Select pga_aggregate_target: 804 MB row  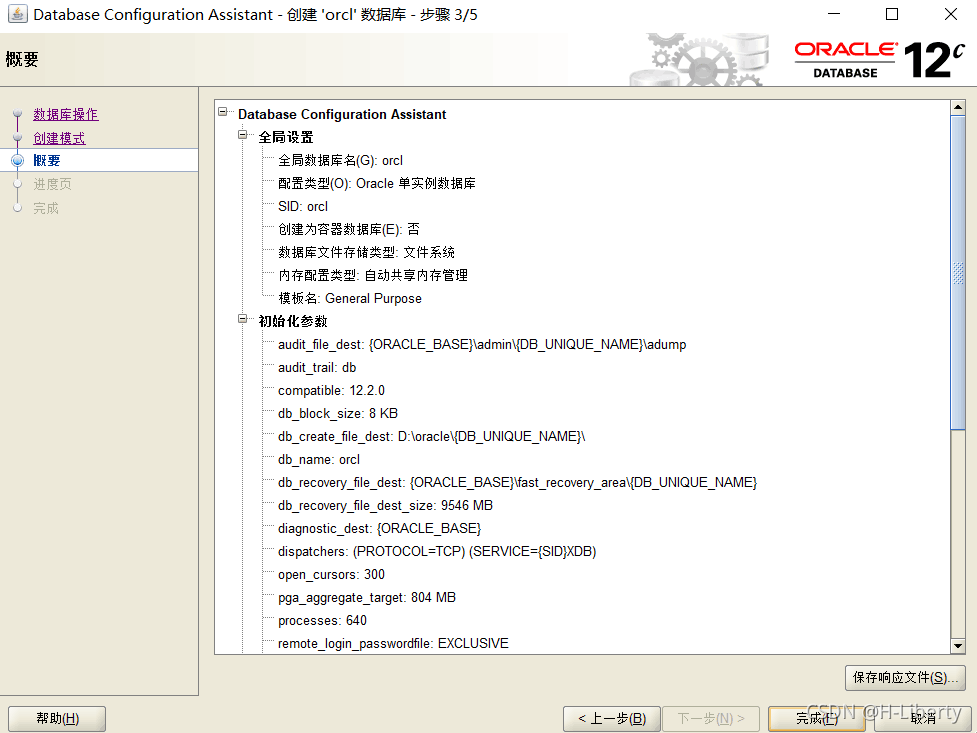coord(367,598)
